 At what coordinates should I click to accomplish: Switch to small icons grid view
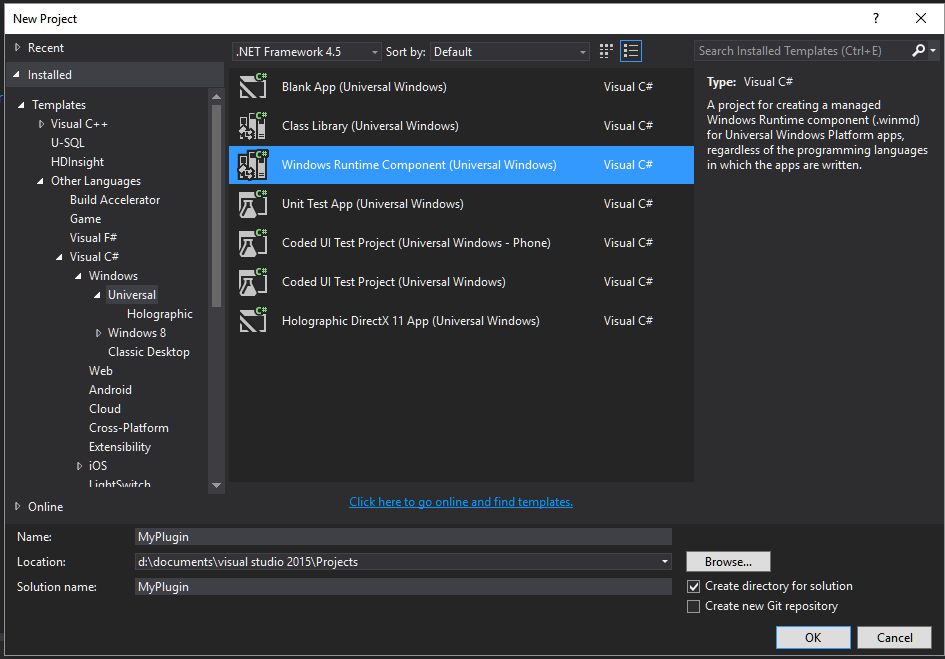606,51
